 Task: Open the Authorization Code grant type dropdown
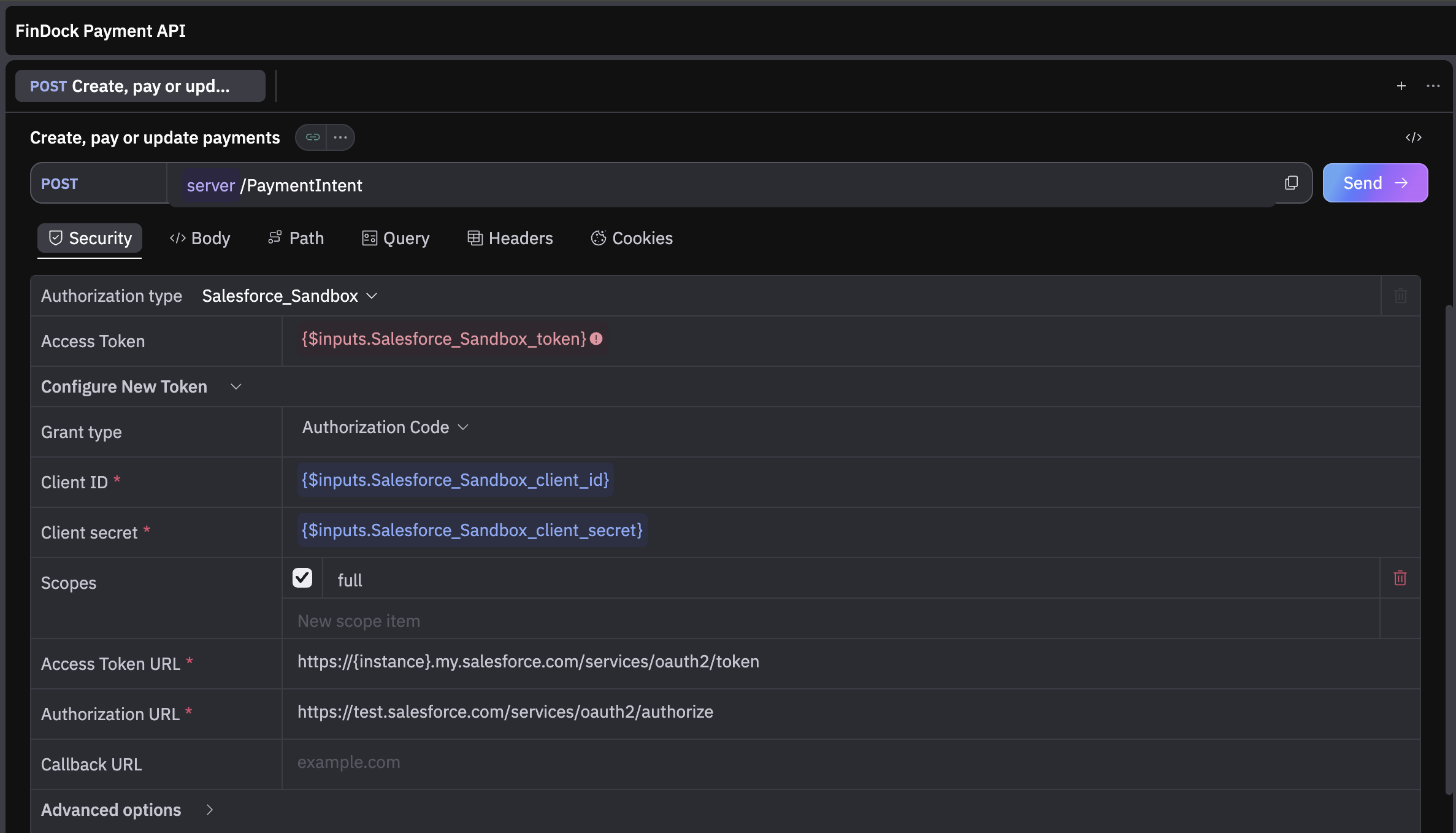pyautogui.click(x=385, y=427)
